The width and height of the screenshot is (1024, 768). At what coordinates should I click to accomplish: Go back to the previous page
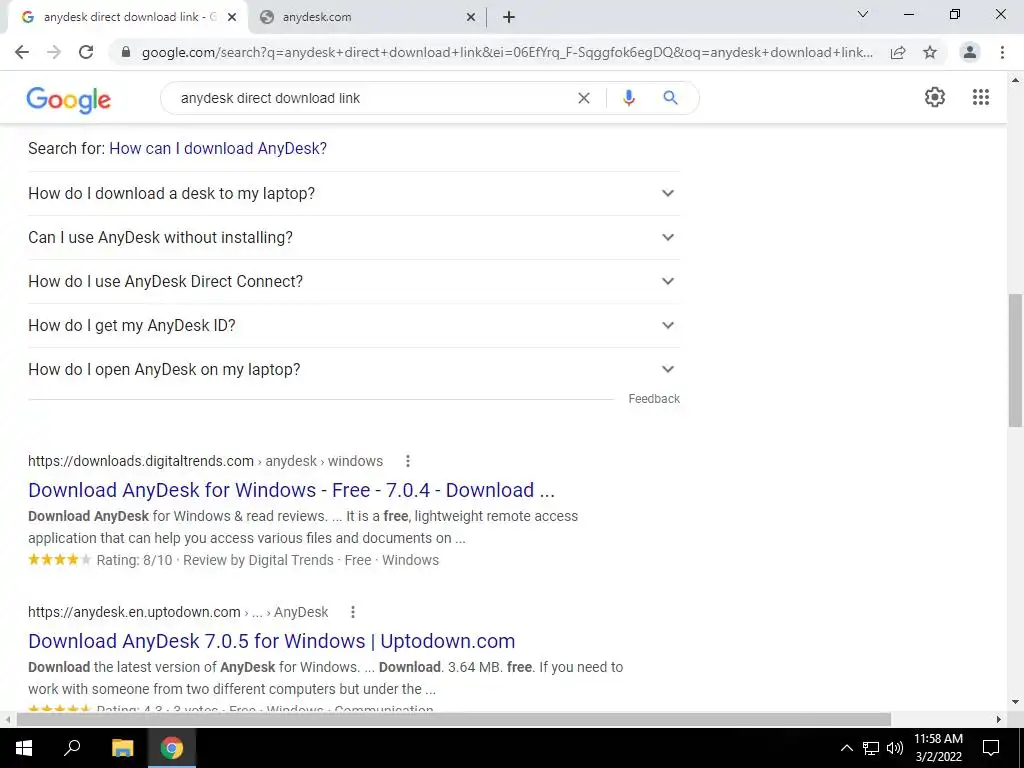(x=22, y=52)
